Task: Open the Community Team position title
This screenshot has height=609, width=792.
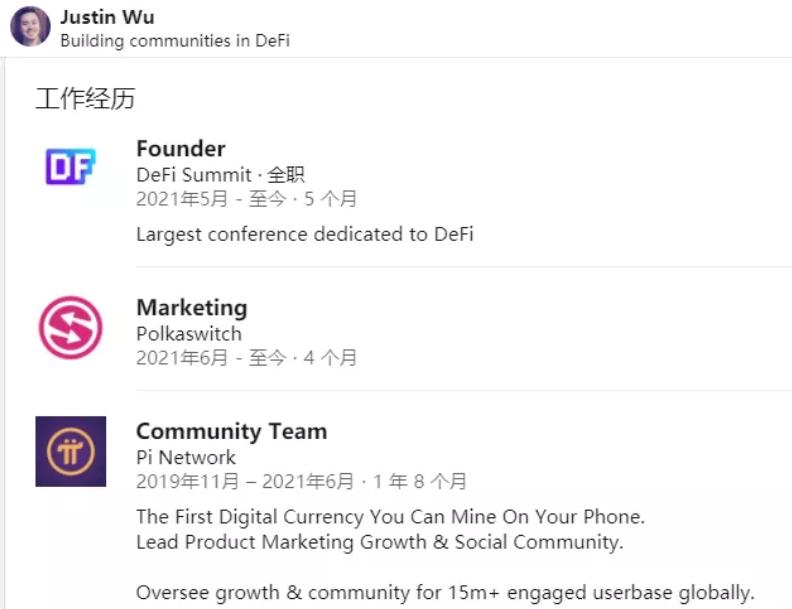Action: [x=231, y=432]
